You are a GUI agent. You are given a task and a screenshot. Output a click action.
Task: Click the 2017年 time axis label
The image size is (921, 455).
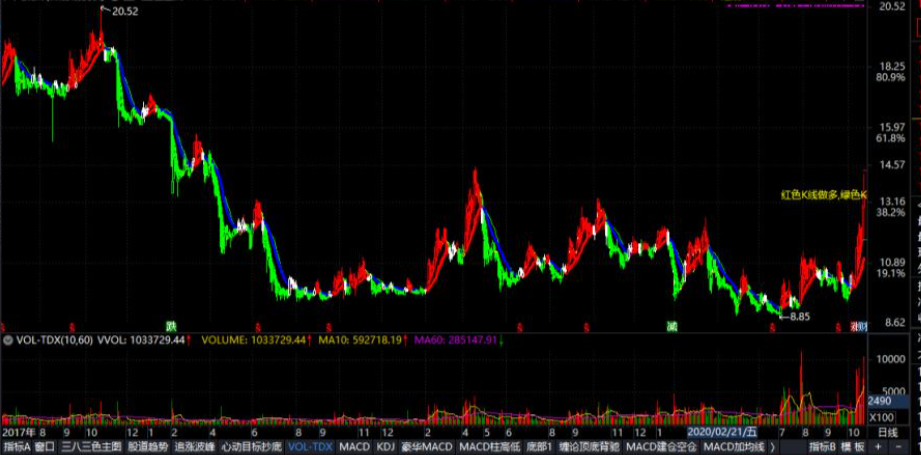click(x=18, y=433)
